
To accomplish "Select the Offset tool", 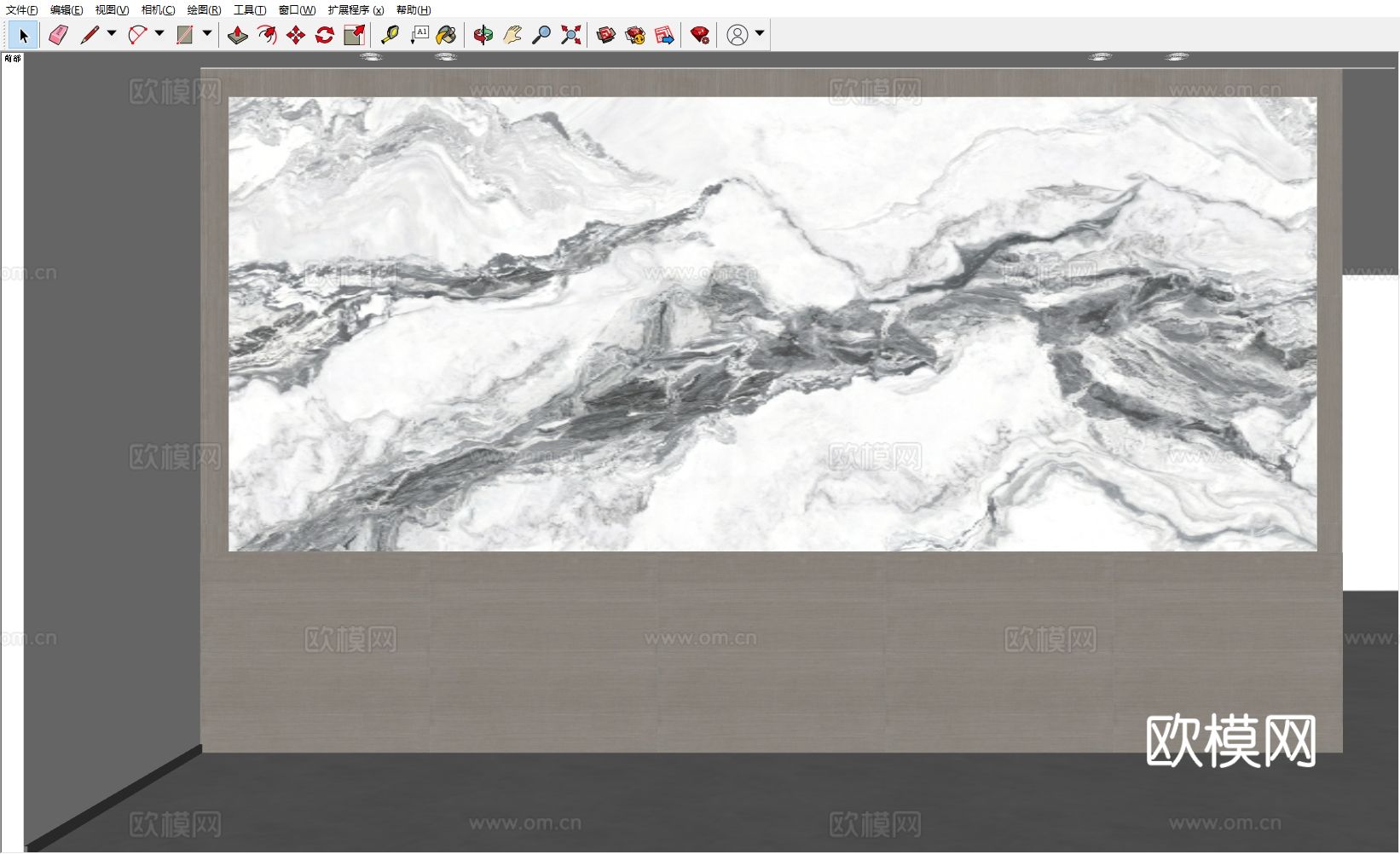I will pos(267,35).
